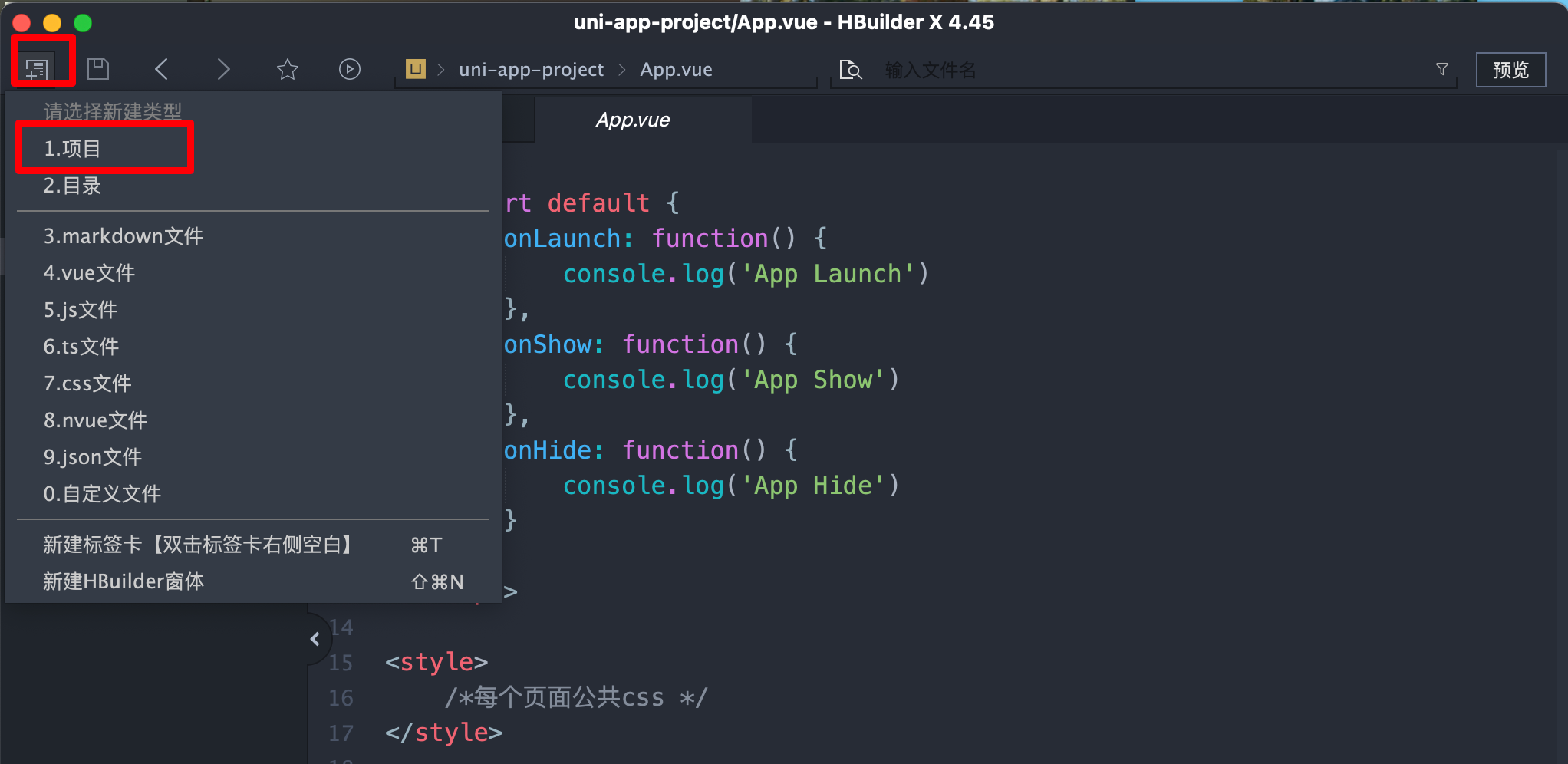The width and height of the screenshot is (1568, 764).
Task: Click the onHide: function() line
Action: (651, 450)
